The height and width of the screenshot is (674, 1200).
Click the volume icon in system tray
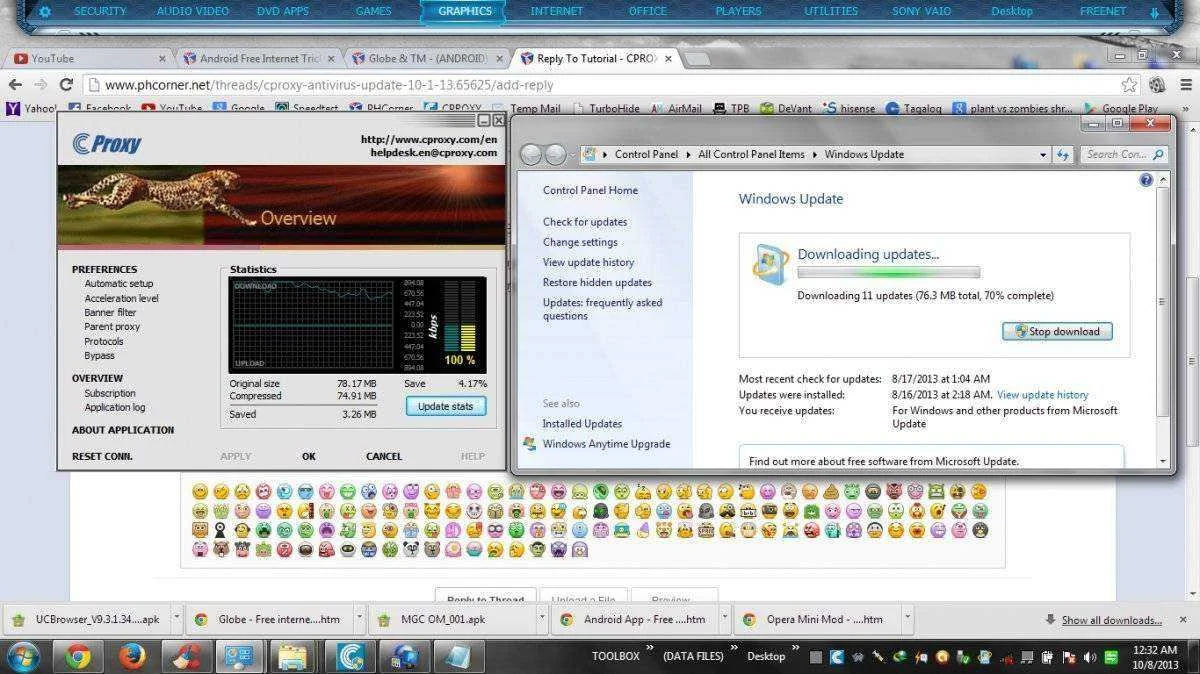tap(1092, 657)
